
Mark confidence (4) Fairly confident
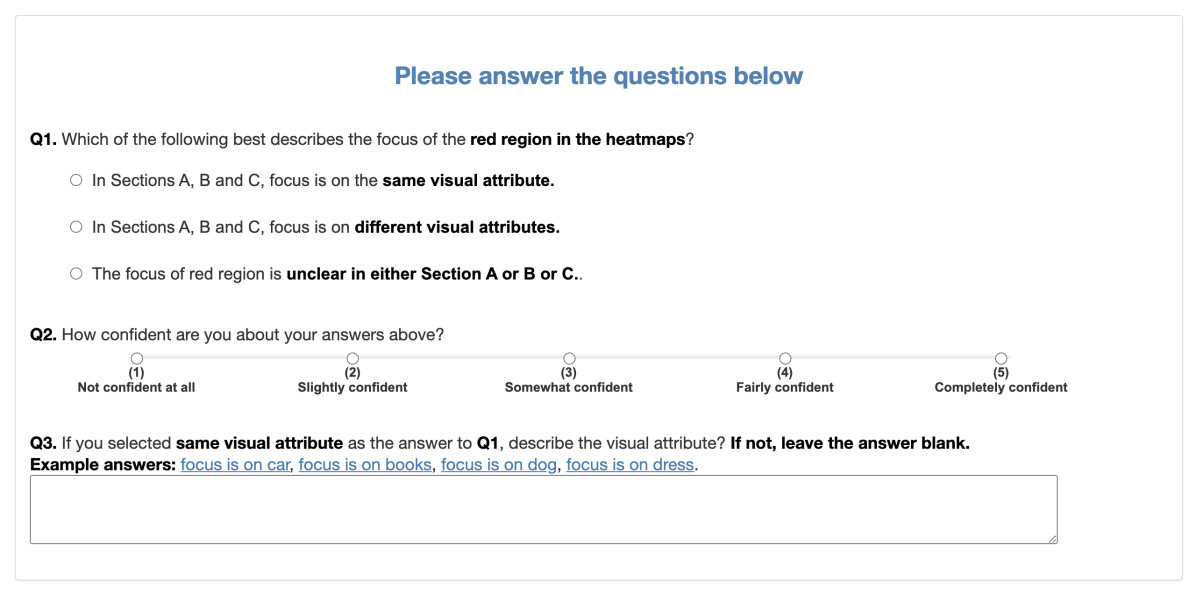[x=785, y=358]
